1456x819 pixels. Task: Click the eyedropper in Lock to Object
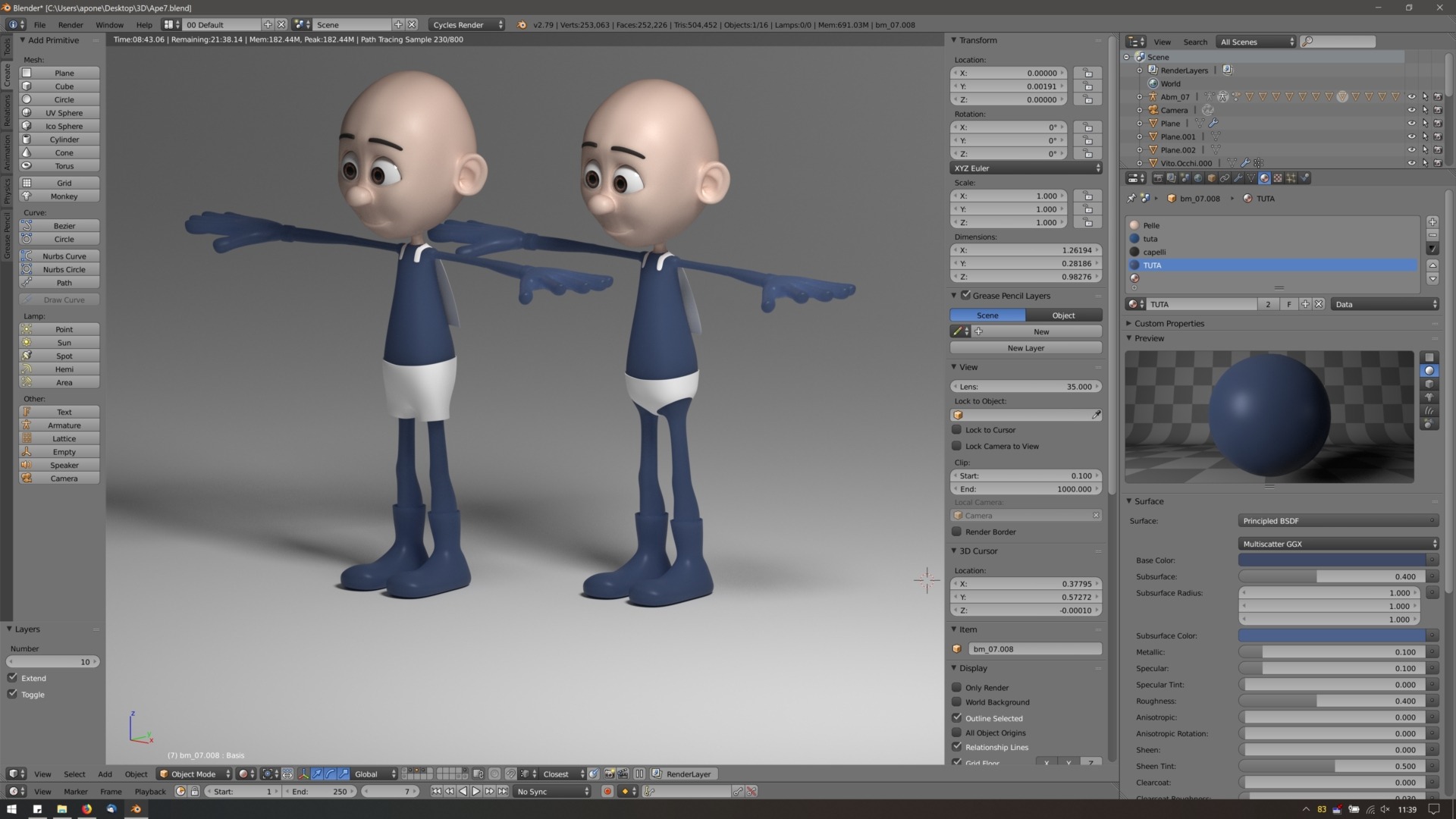(1096, 415)
